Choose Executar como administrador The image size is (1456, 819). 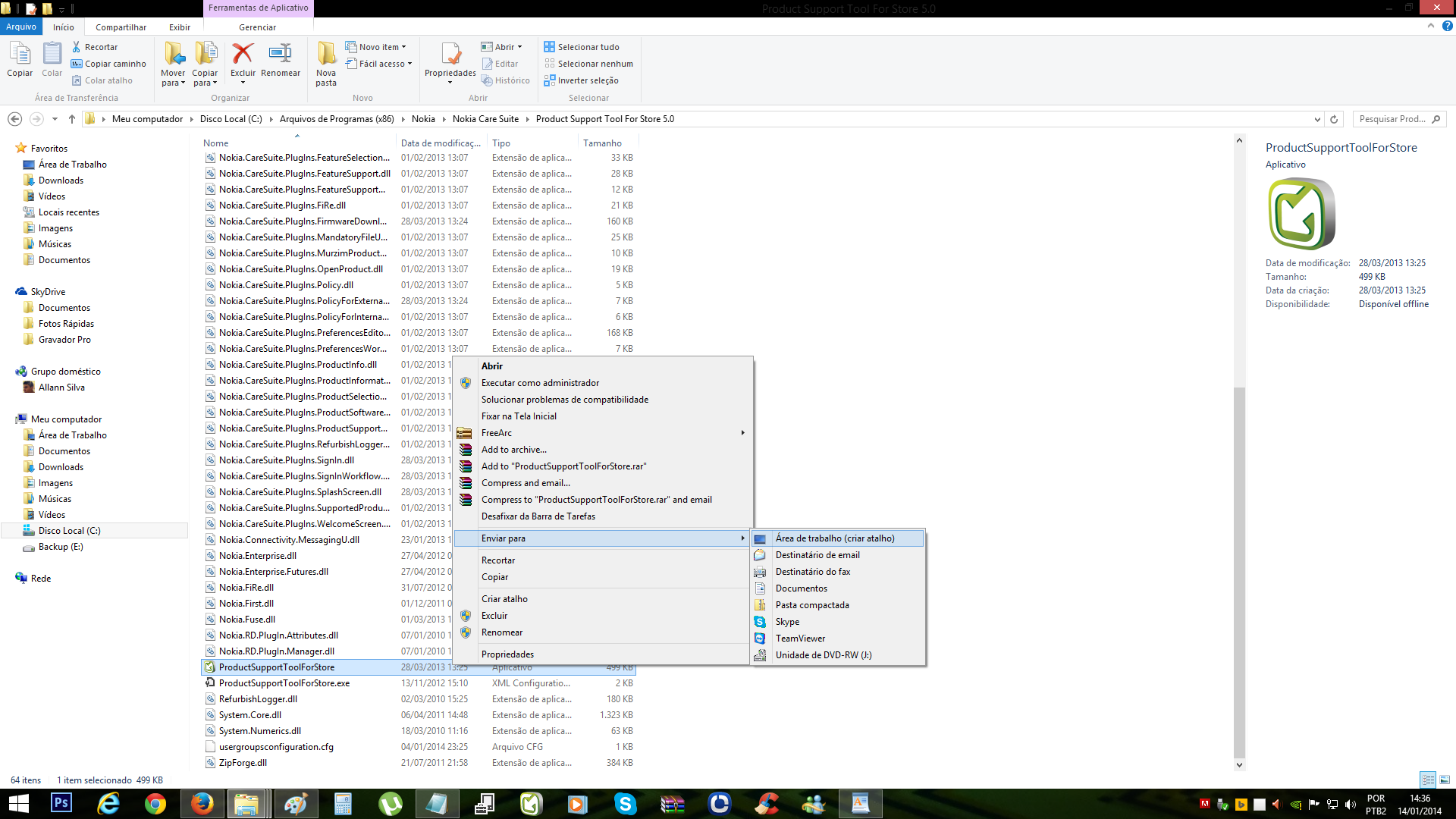pyautogui.click(x=540, y=383)
